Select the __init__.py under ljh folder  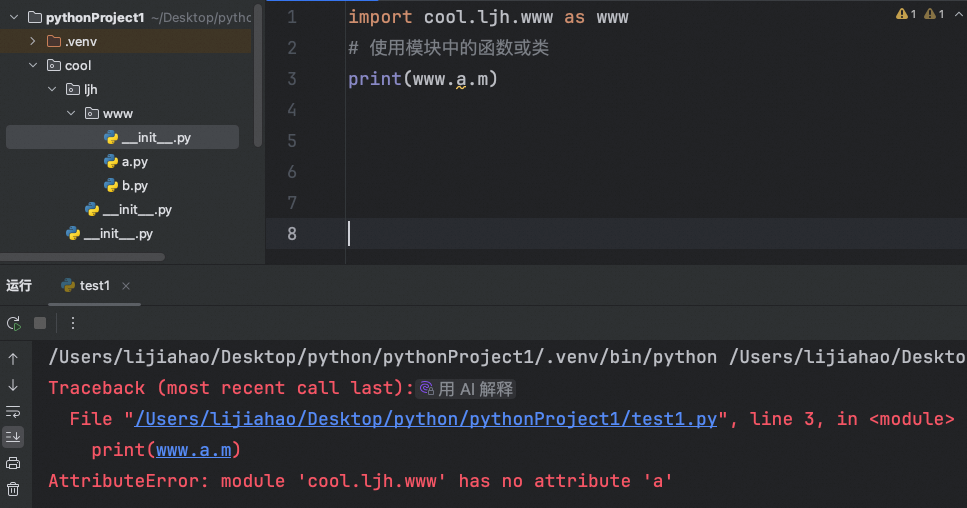pos(137,210)
